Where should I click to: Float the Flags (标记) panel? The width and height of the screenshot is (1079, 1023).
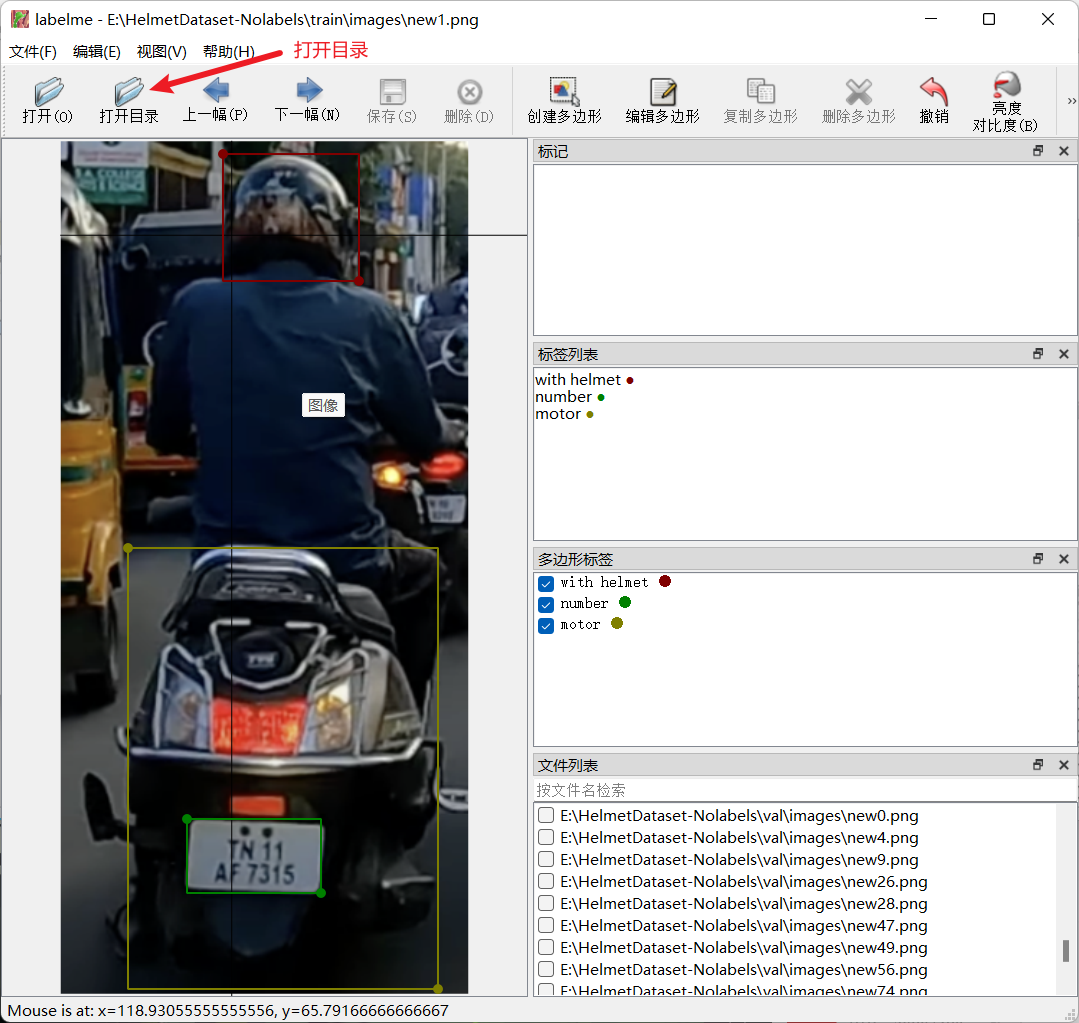[x=1038, y=151]
